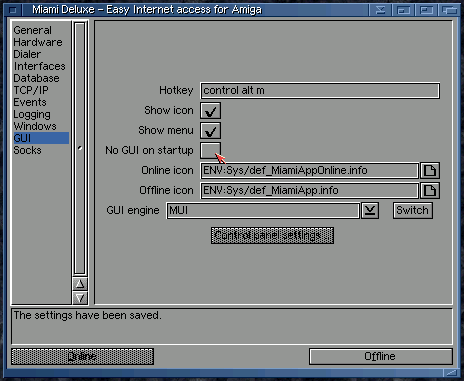Click the Hotkey input field
464x381 pixels.
[x=320, y=91]
